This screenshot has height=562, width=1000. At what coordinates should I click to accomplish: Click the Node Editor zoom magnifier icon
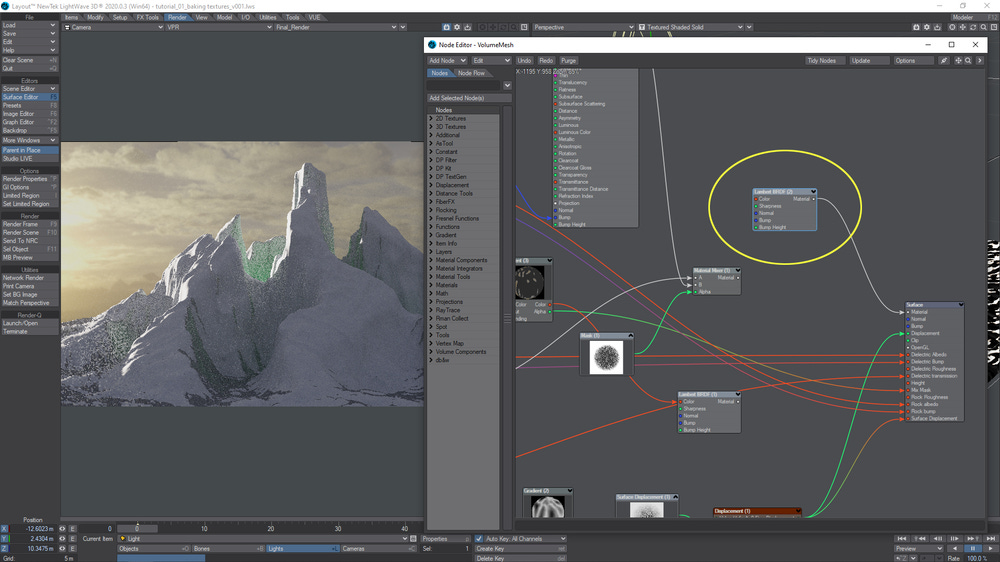(x=968, y=61)
